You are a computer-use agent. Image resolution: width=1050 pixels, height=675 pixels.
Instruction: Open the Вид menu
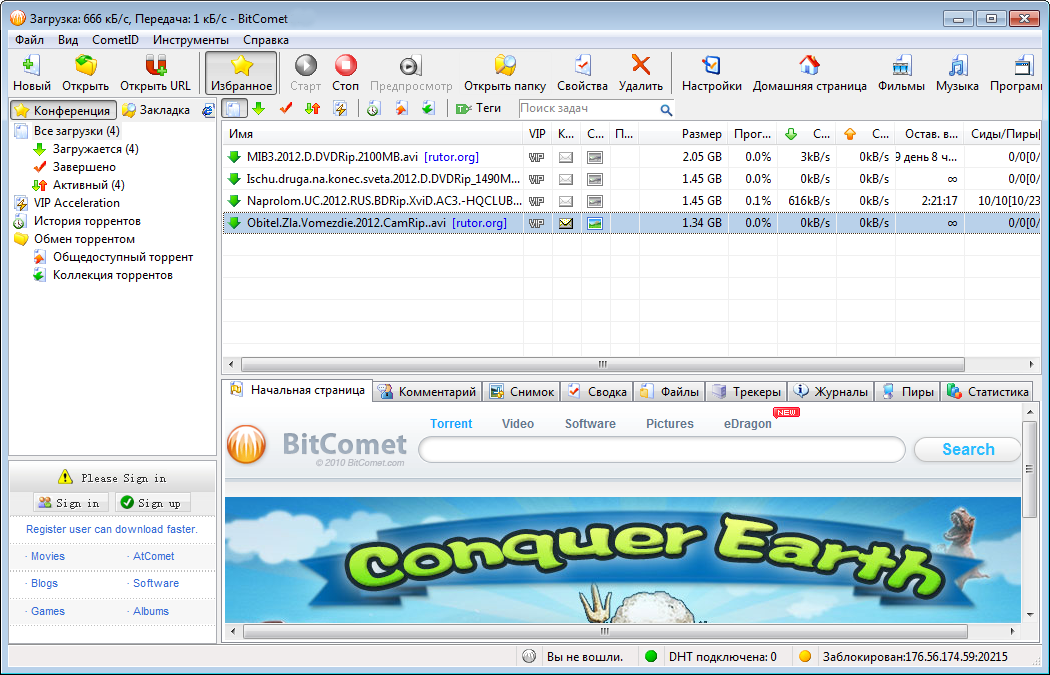click(68, 40)
